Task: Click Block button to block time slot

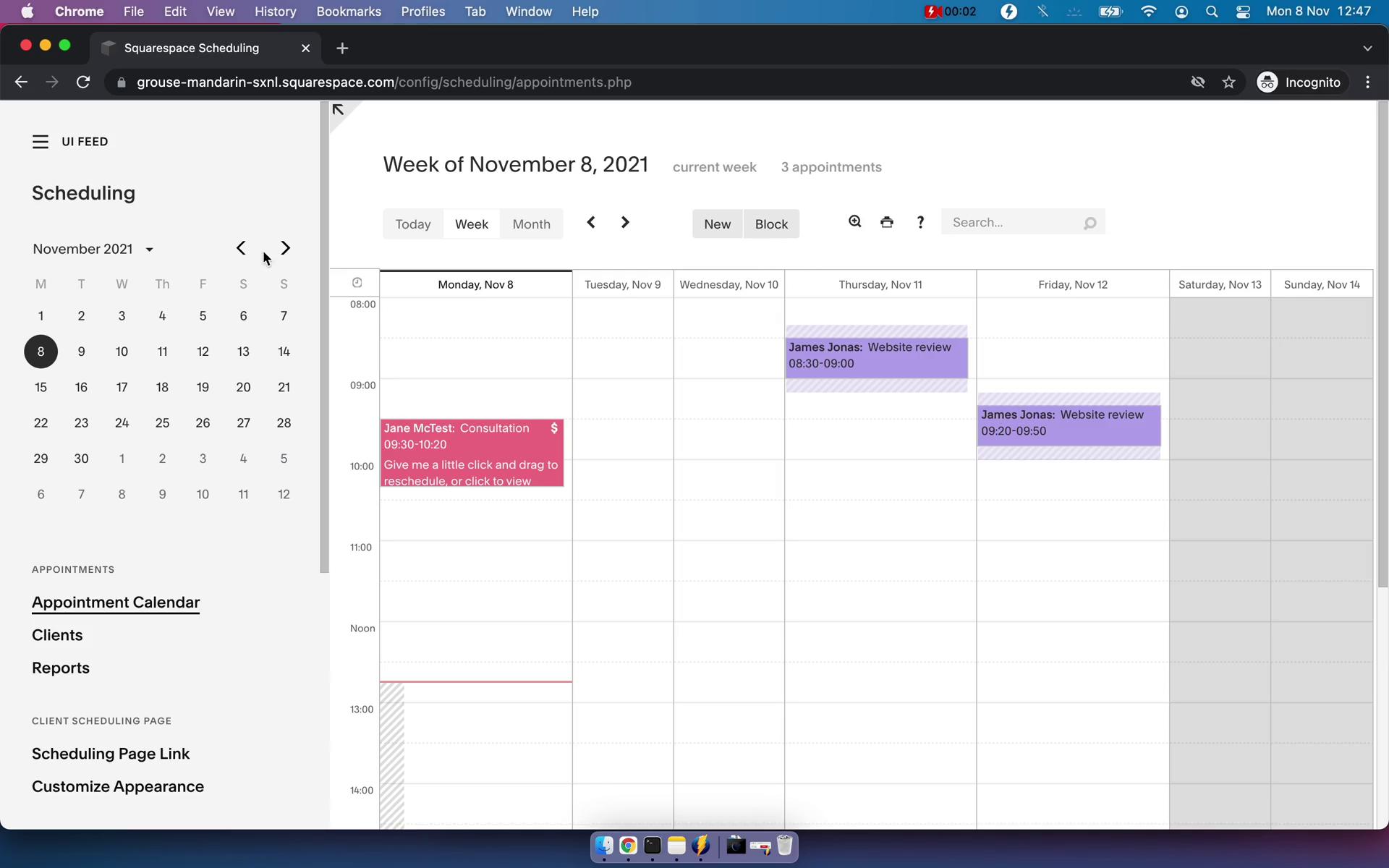Action: (770, 223)
